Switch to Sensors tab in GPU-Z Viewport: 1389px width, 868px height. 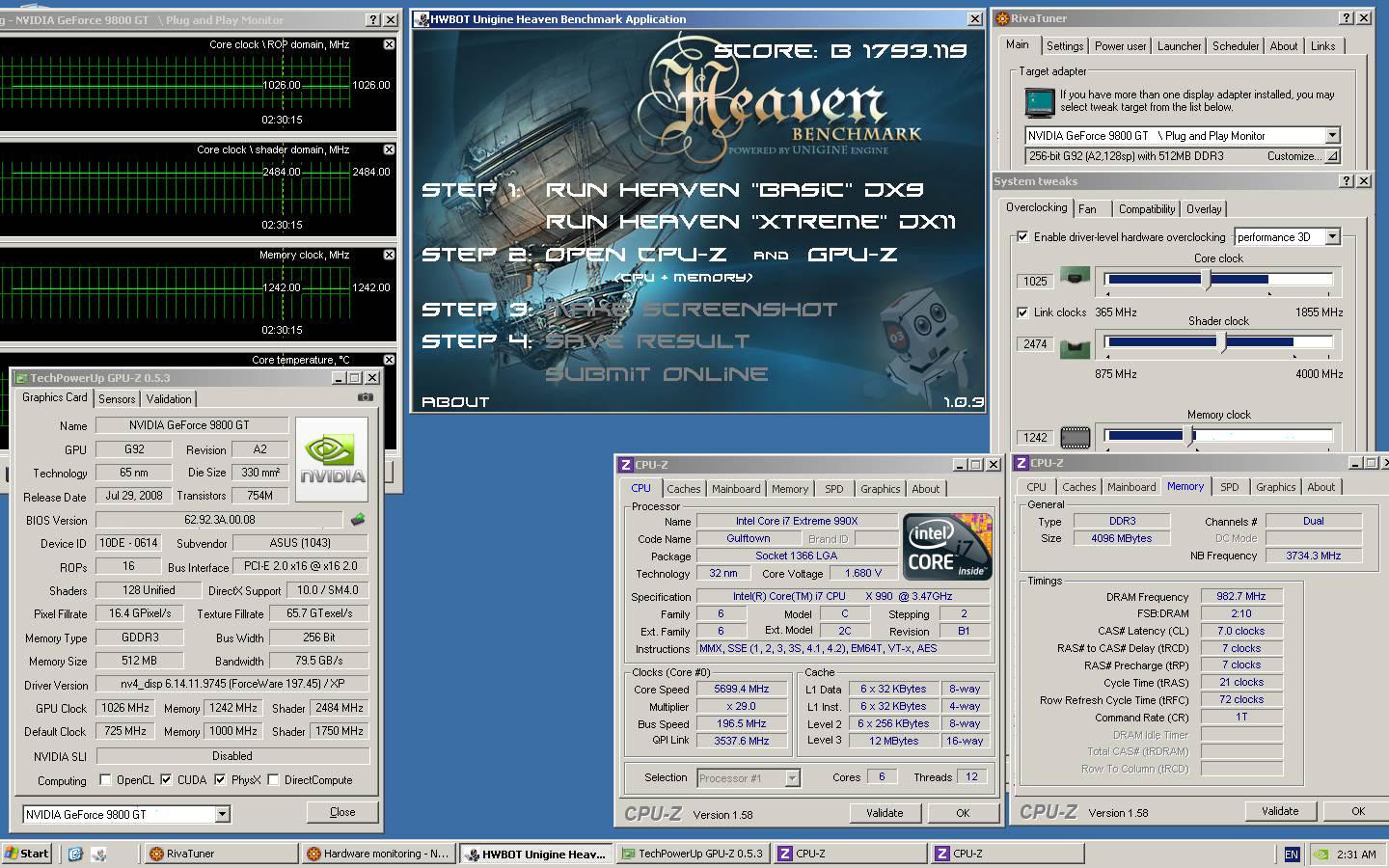117,399
